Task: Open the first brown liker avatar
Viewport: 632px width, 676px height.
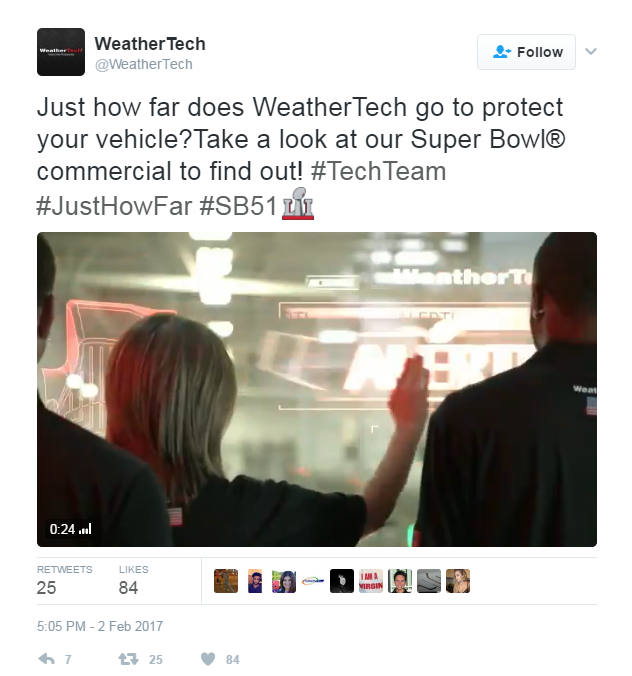Action: pos(226,581)
